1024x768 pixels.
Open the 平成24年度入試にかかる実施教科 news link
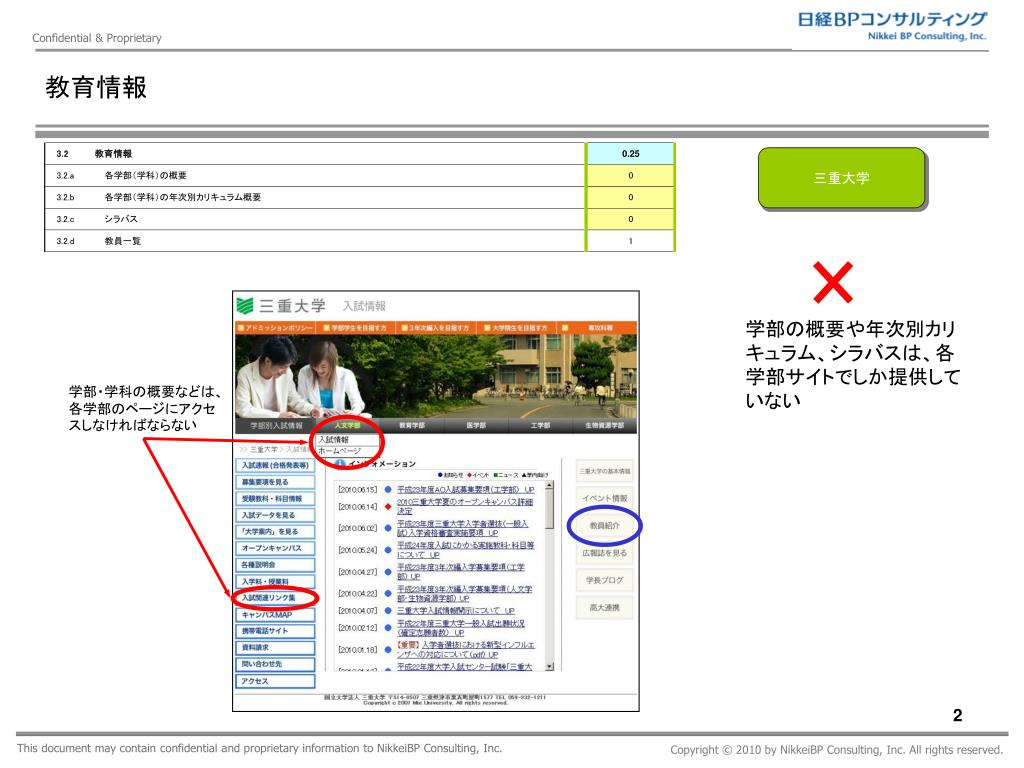(x=465, y=550)
